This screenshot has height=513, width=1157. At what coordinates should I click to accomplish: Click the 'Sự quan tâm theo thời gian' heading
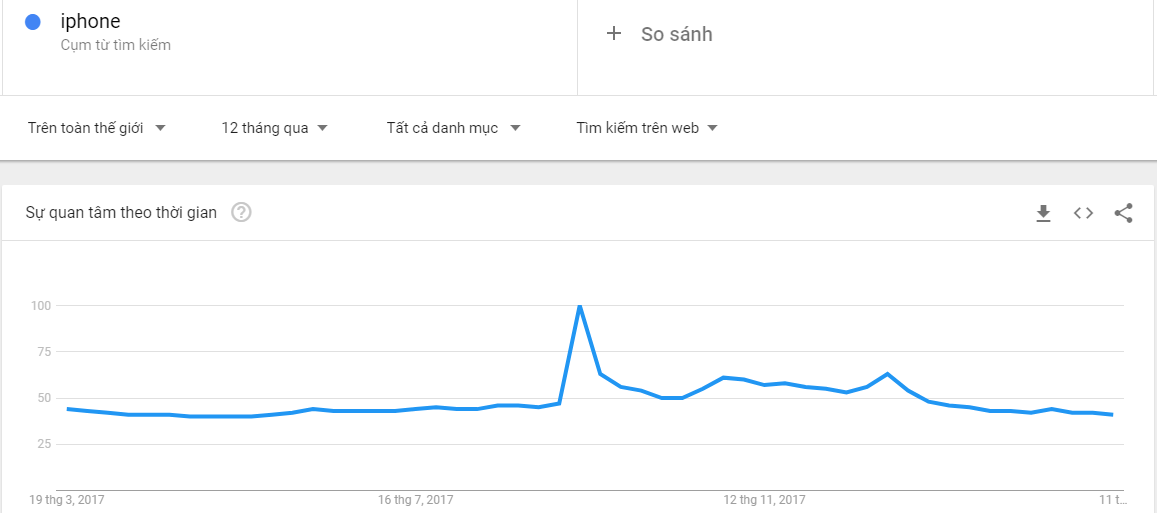[x=121, y=212]
